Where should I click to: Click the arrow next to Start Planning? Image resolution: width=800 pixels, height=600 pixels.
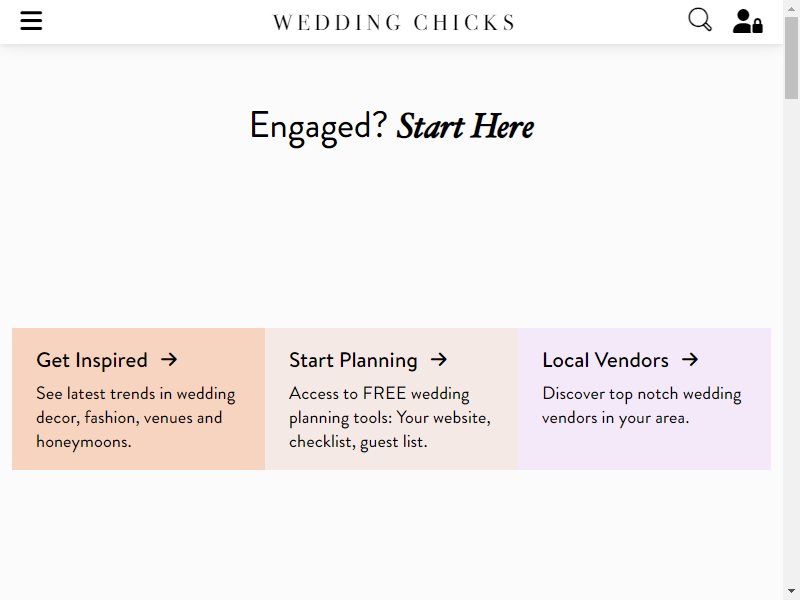pos(439,360)
